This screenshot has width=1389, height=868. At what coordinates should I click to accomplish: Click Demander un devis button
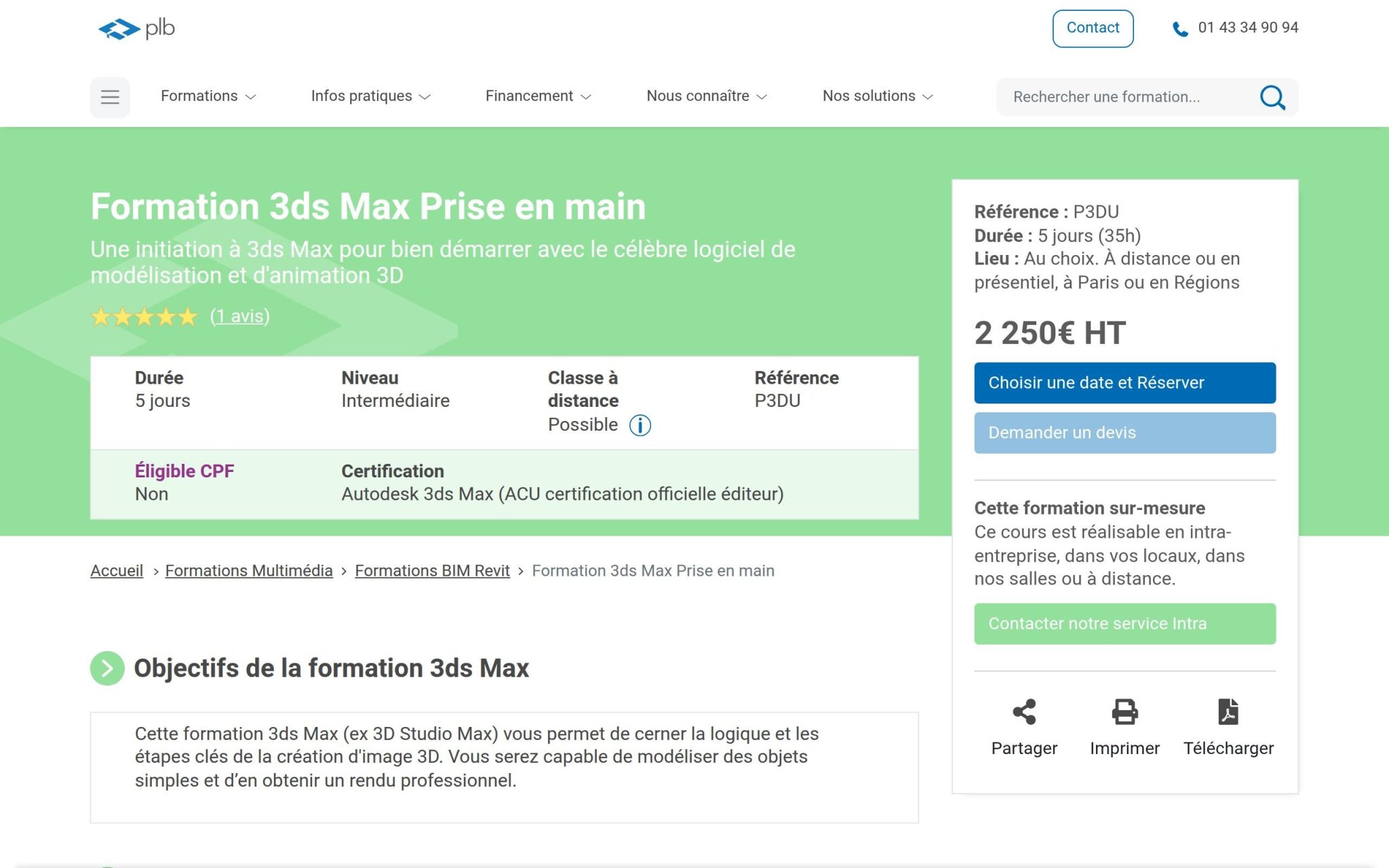[1124, 433]
